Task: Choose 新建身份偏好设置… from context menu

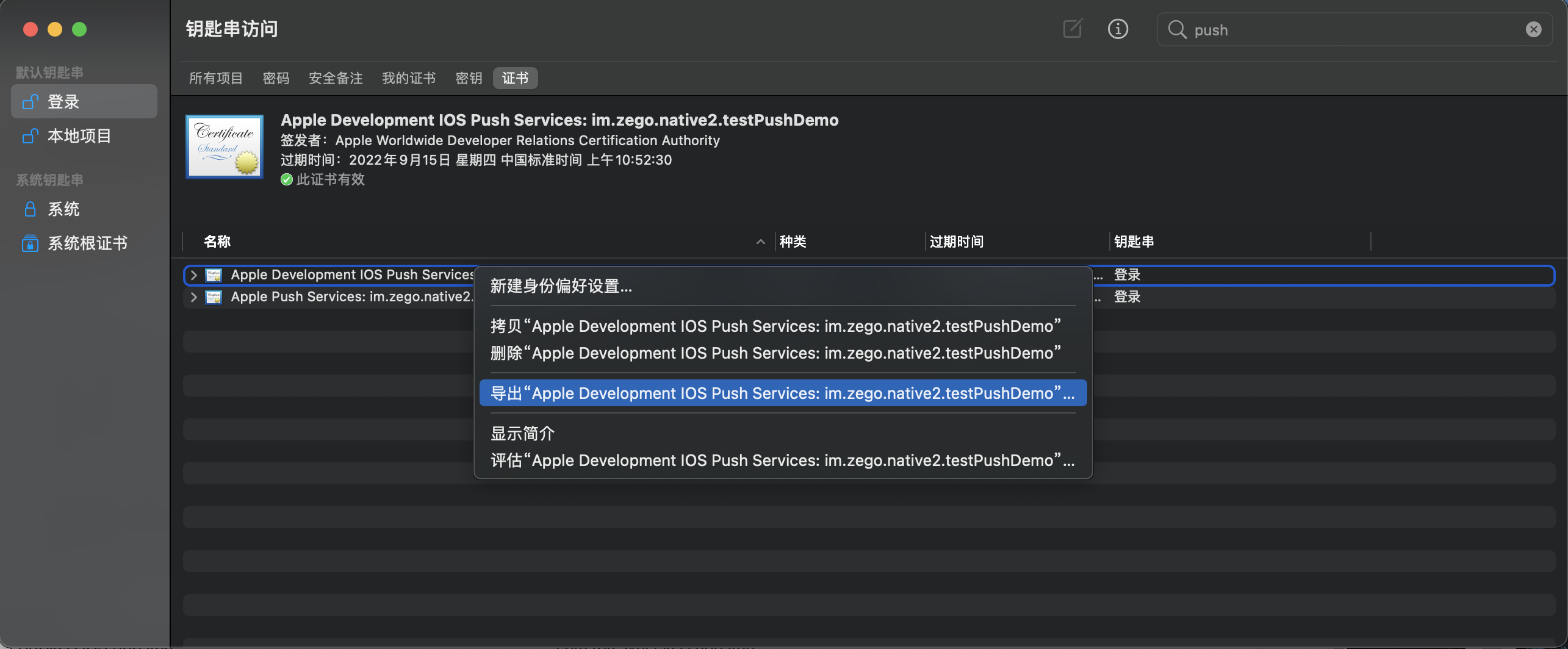Action: (783, 286)
